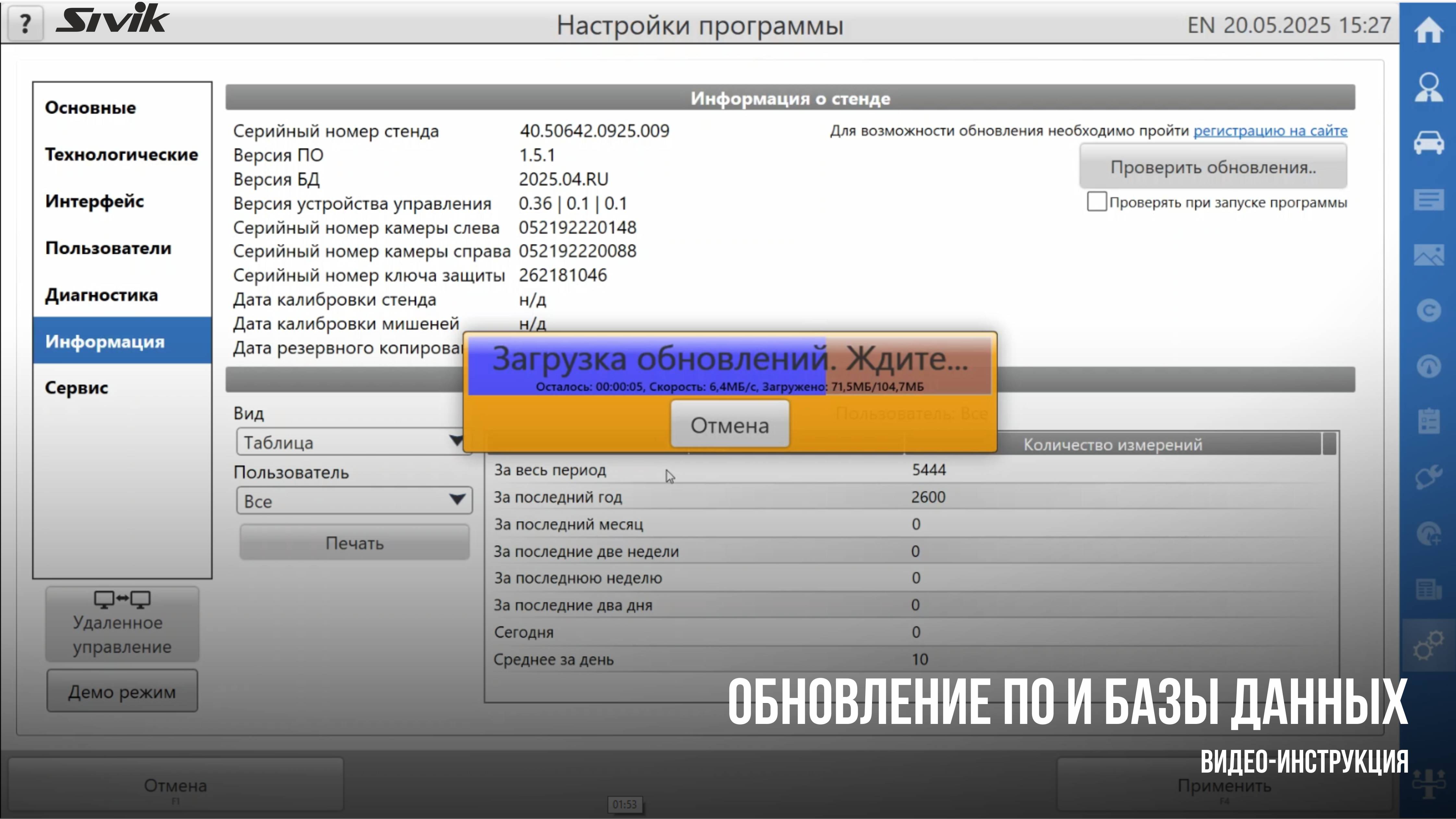Click the Sivik logo
Image resolution: width=1456 pixels, height=819 pixels.
pos(112,18)
